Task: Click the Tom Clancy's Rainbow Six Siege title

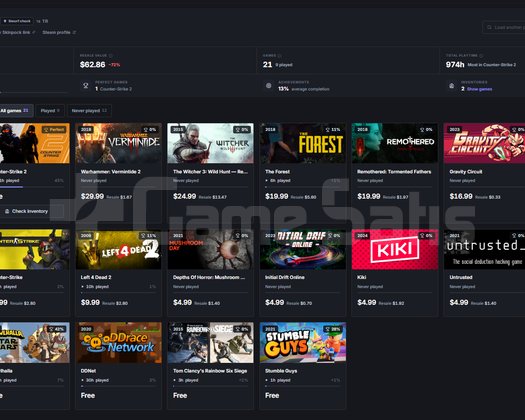Action: (210, 371)
